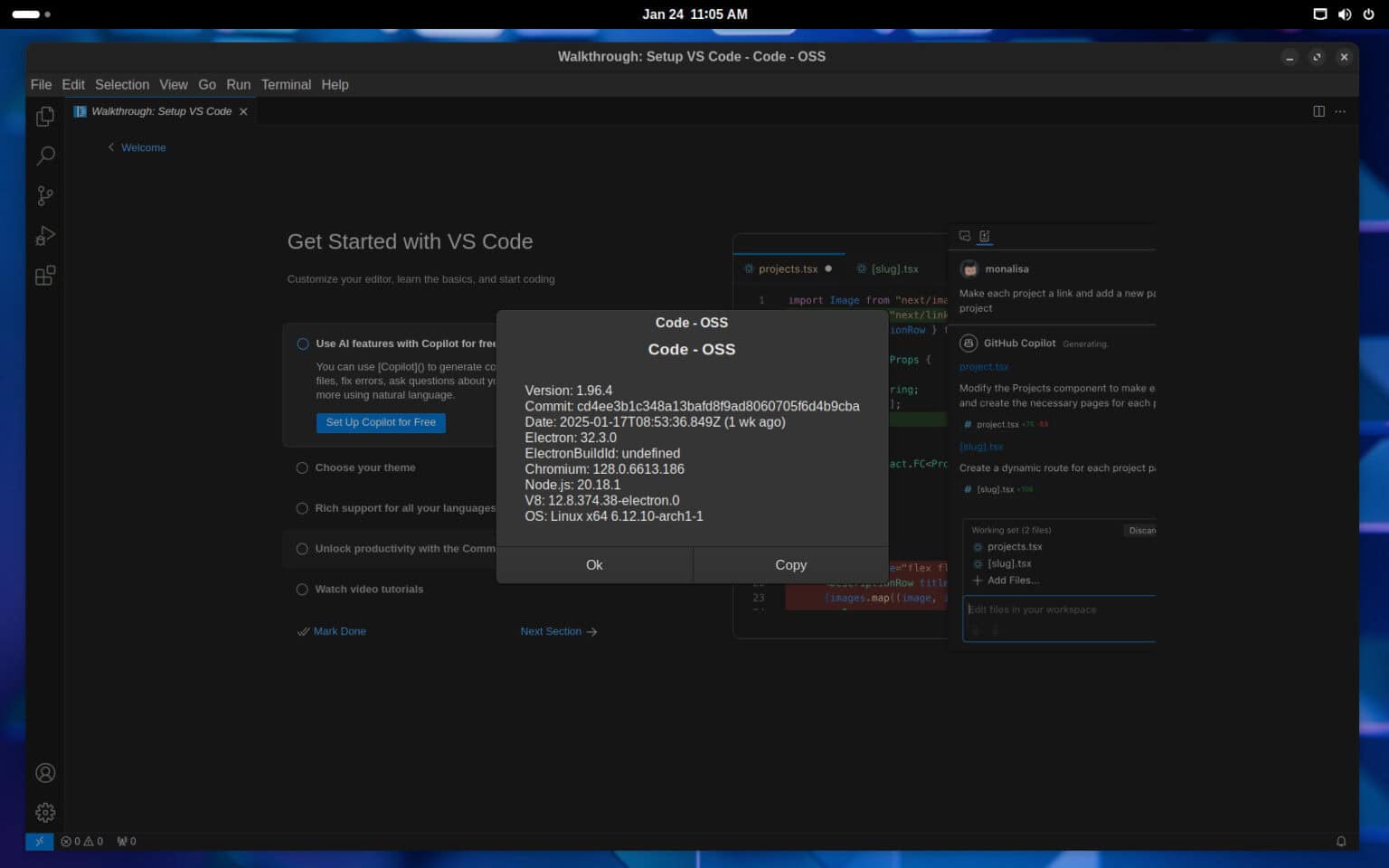Viewport: 1389px width, 868px height.
Task: Open the notifications bell
Action: pyautogui.click(x=1341, y=841)
